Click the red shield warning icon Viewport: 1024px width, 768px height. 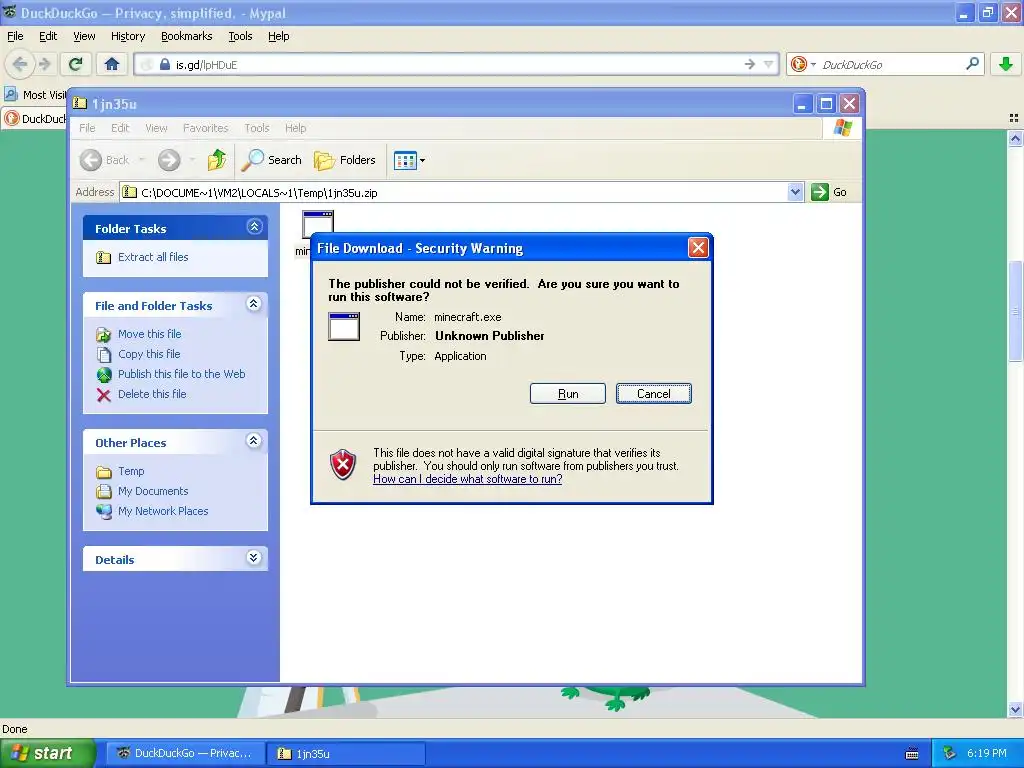[343, 464]
